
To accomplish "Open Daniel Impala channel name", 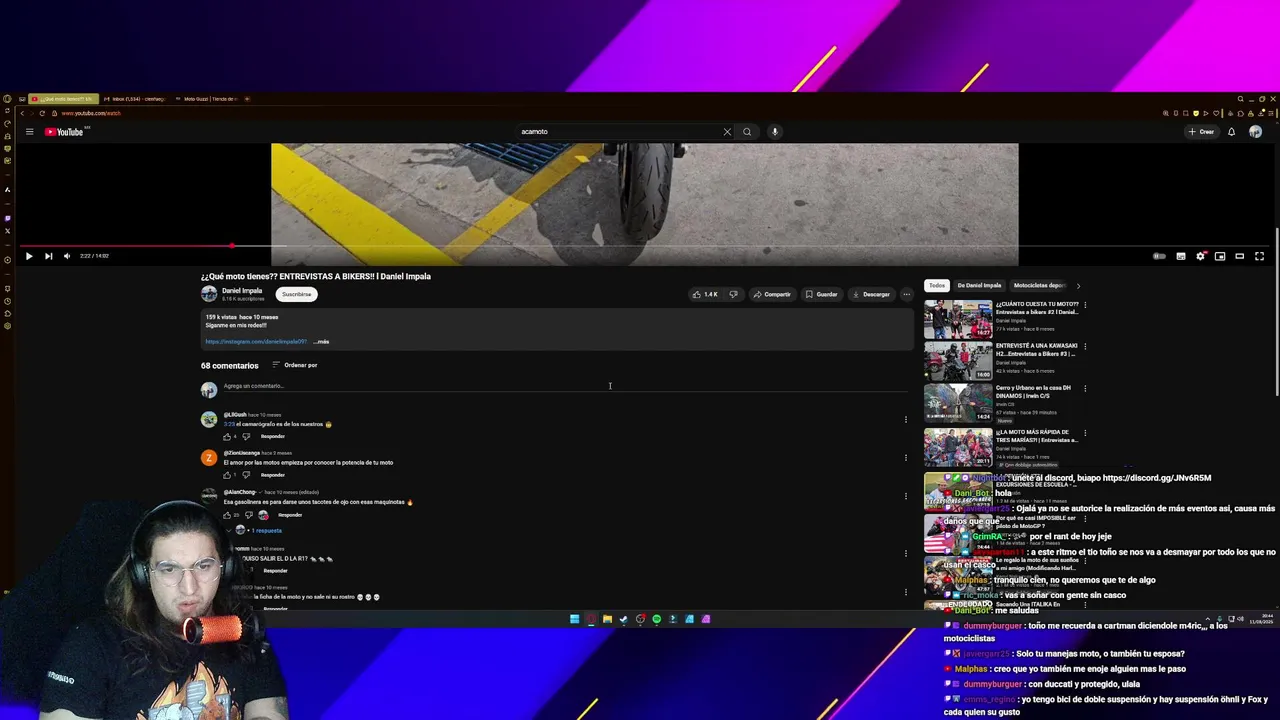I will pos(242,291).
